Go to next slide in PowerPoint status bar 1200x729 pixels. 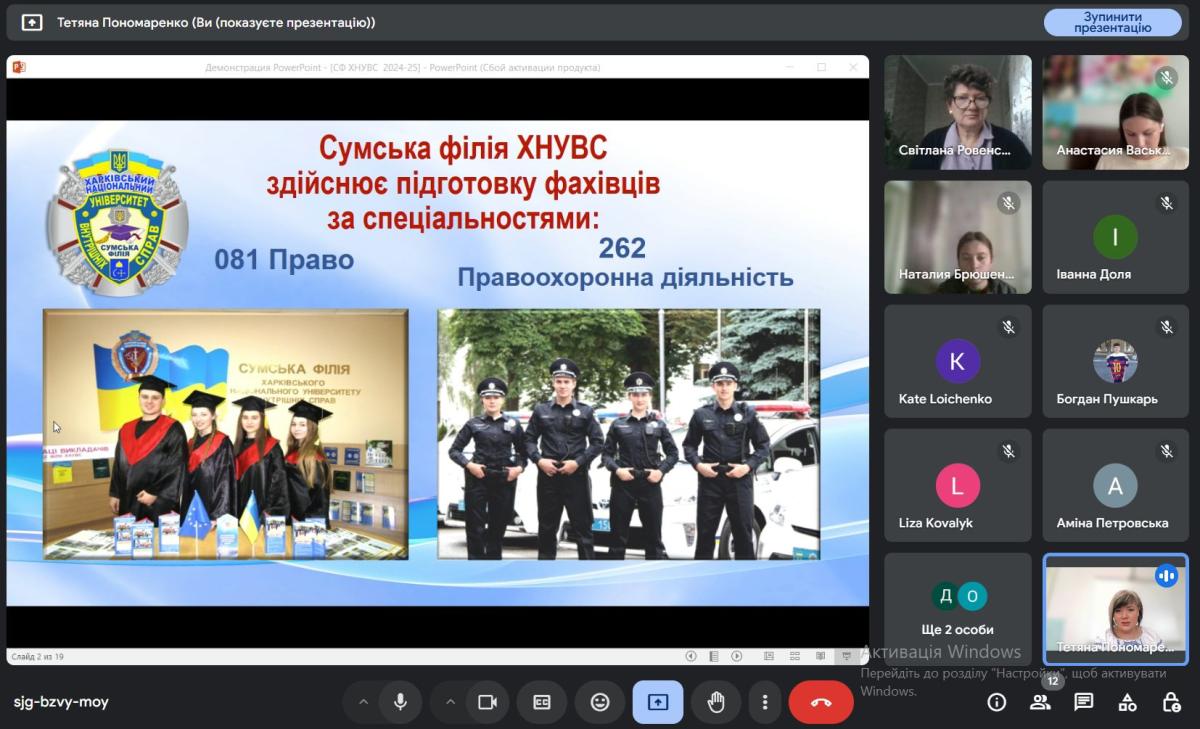(737, 656)
